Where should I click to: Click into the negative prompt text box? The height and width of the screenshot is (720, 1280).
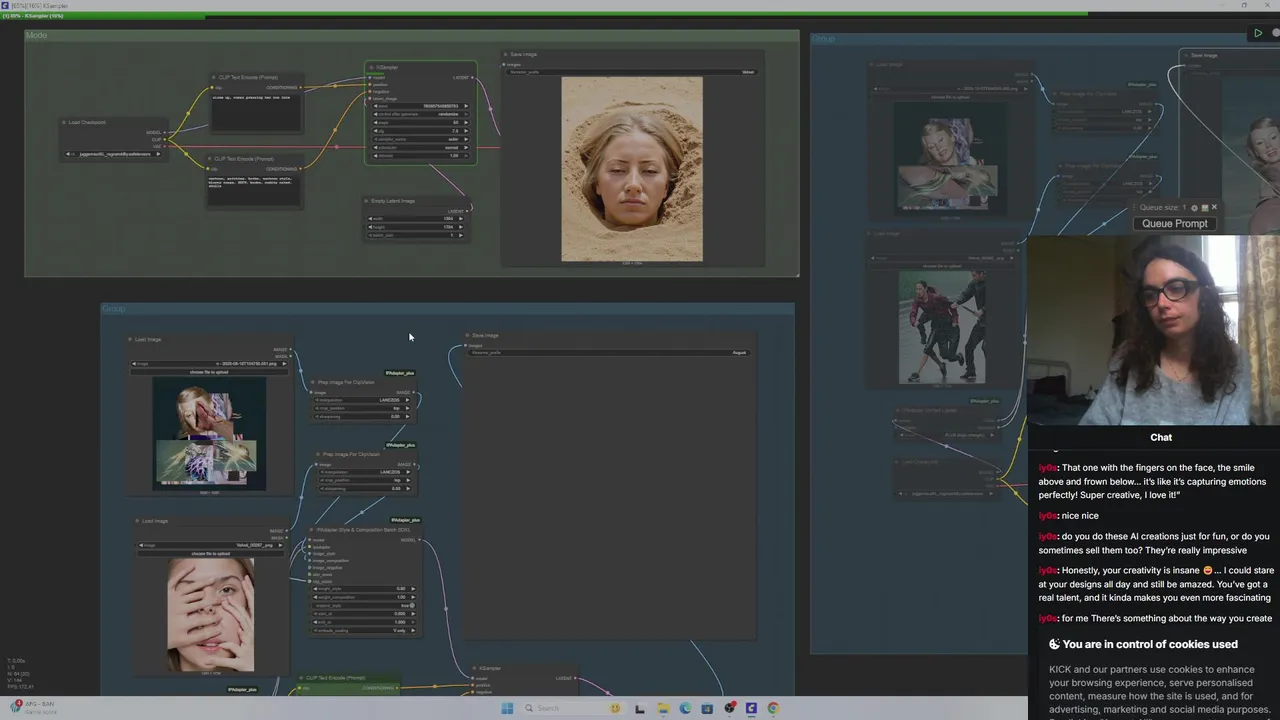pos(254,191)
